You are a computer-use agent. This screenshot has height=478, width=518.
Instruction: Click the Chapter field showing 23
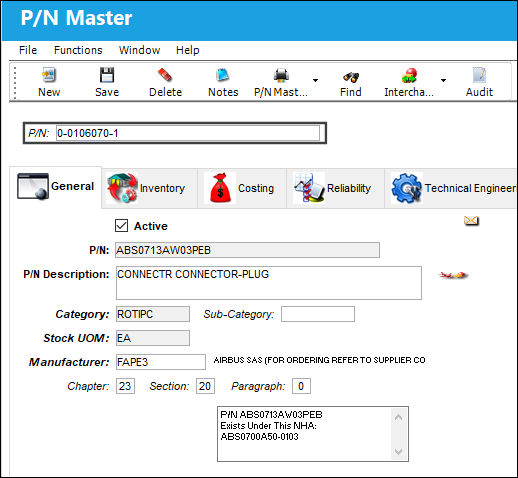click(125, 386)
